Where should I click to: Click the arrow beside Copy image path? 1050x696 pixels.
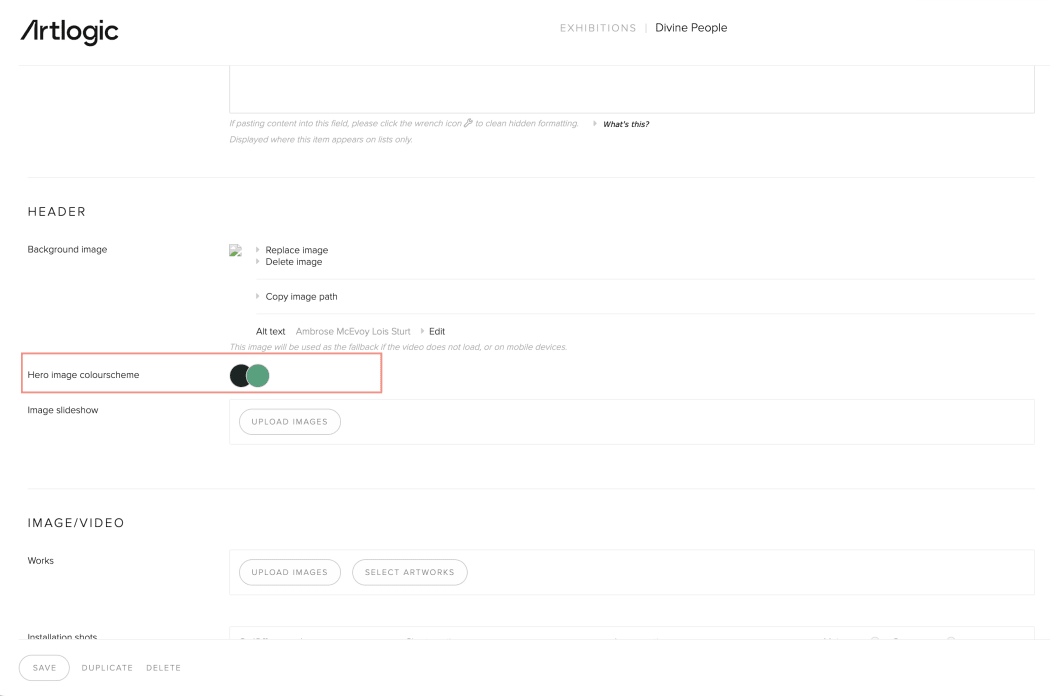pos(258,296)
